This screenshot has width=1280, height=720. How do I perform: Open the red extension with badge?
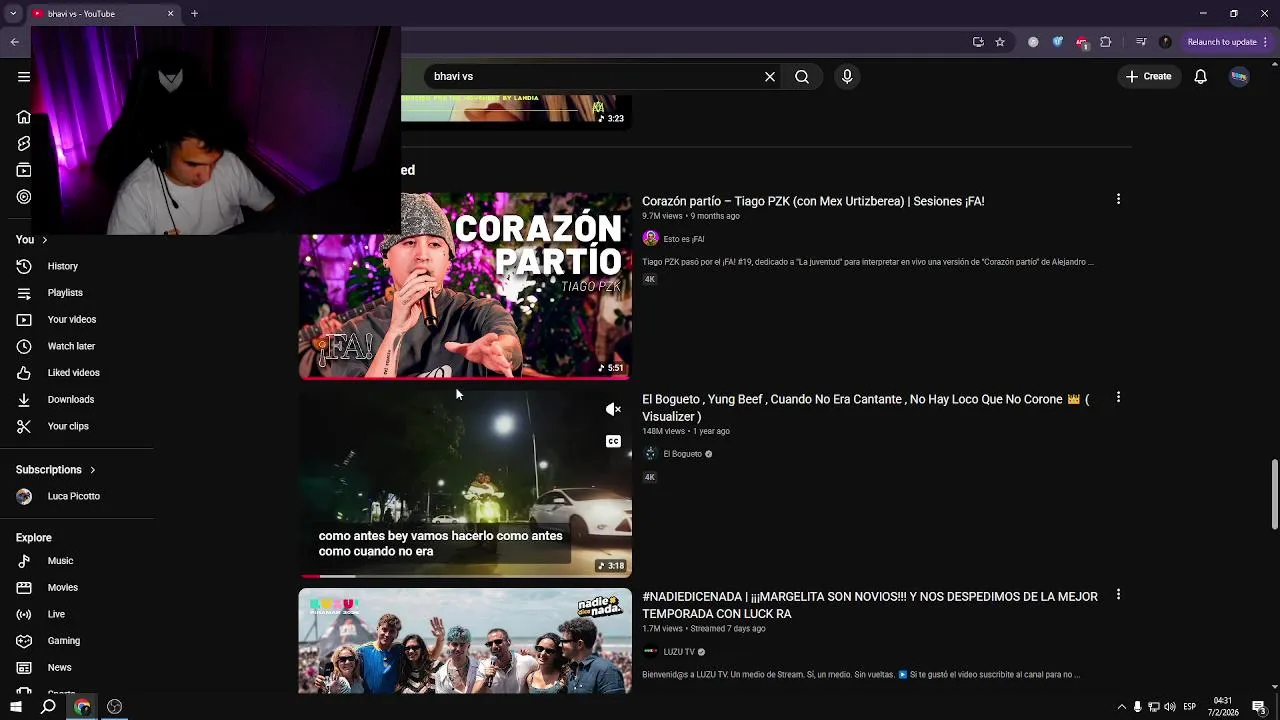point(1081,42)
